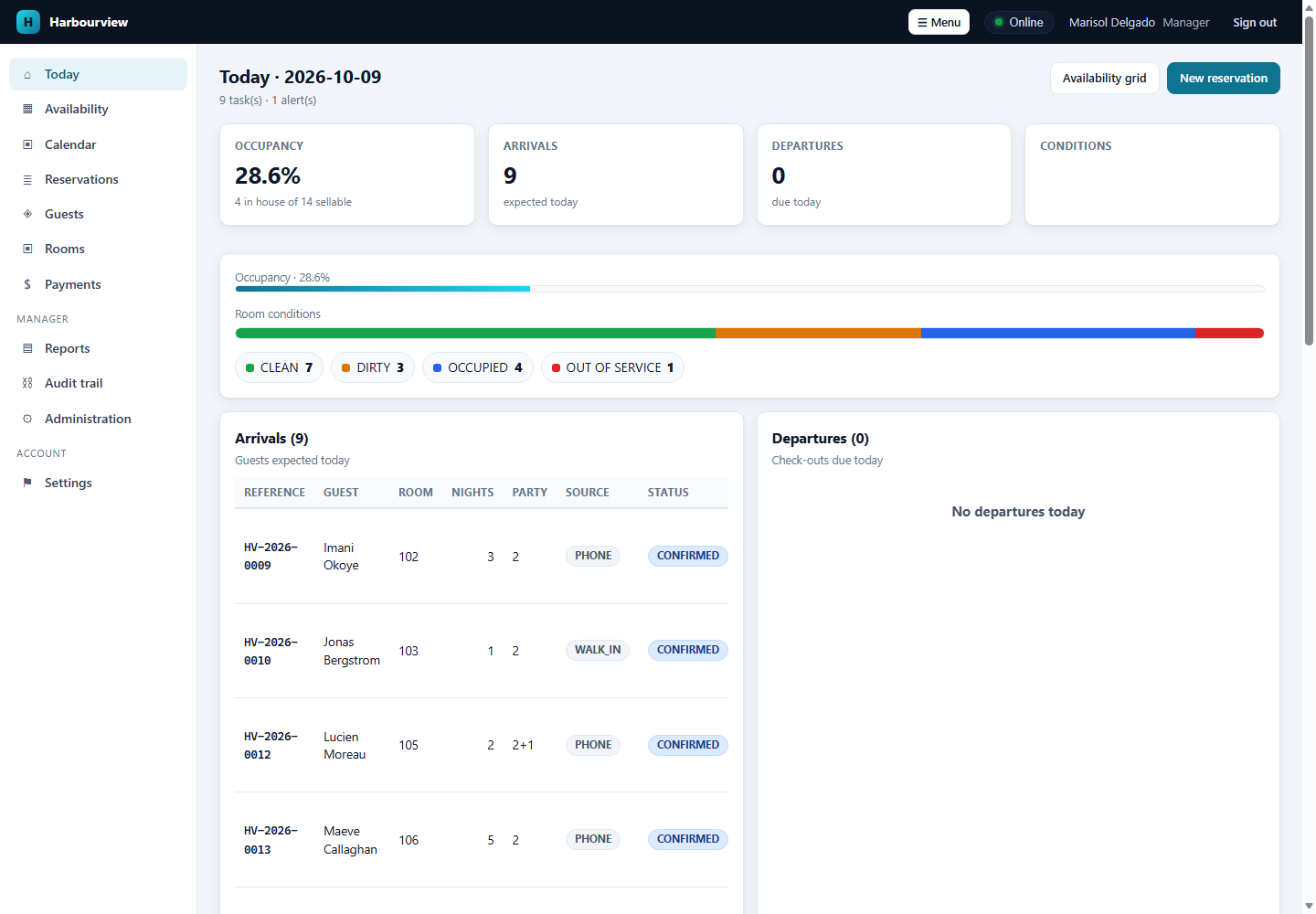Click the Administration gear icon in sidebar

click(x=27, y=419)
